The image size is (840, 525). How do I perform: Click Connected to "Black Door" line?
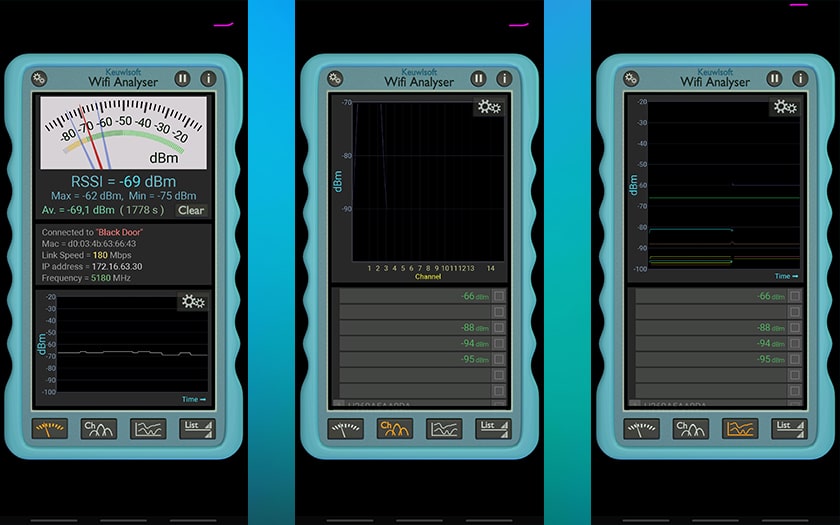point(92,232)
